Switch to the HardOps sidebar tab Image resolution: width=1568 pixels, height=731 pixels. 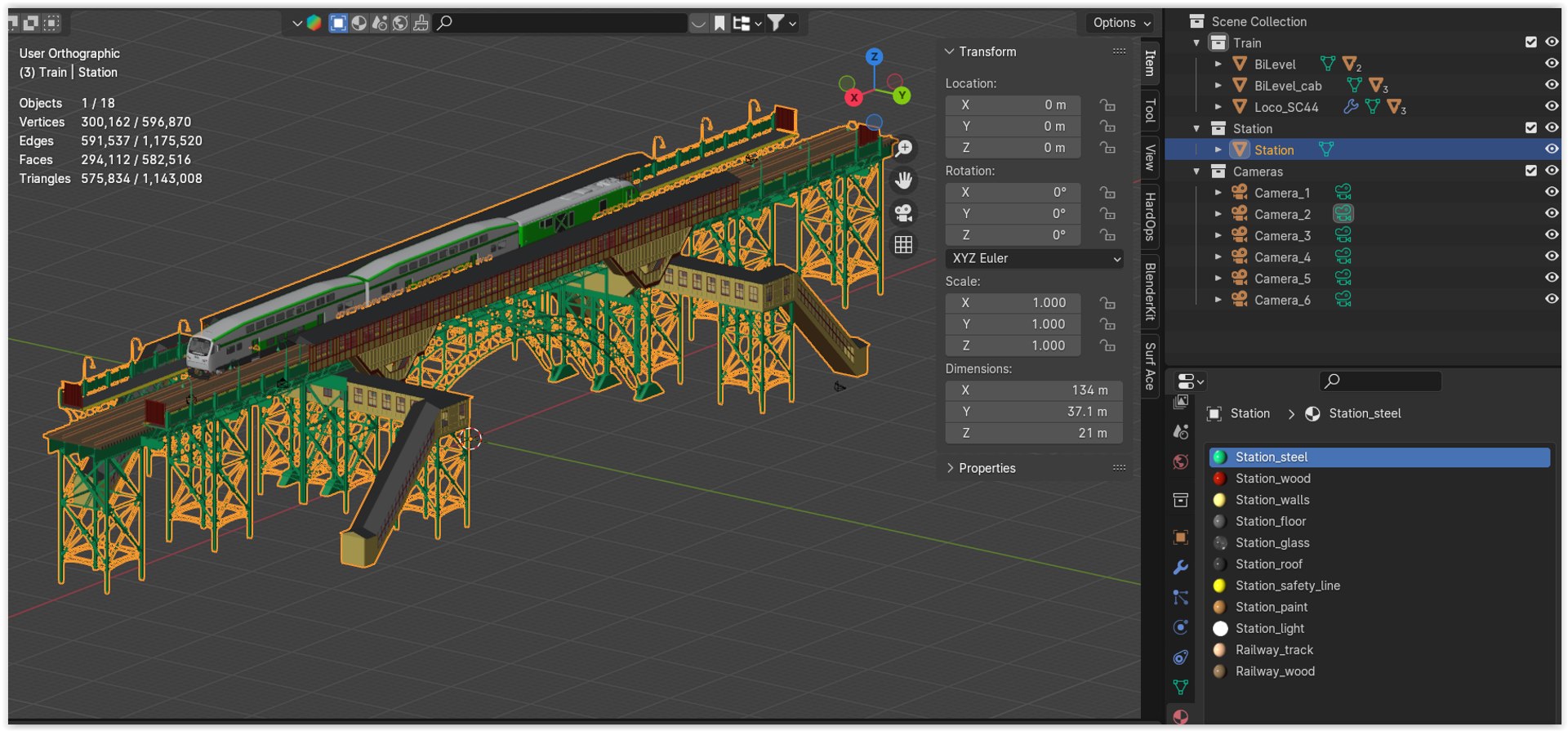point(1150,216)
